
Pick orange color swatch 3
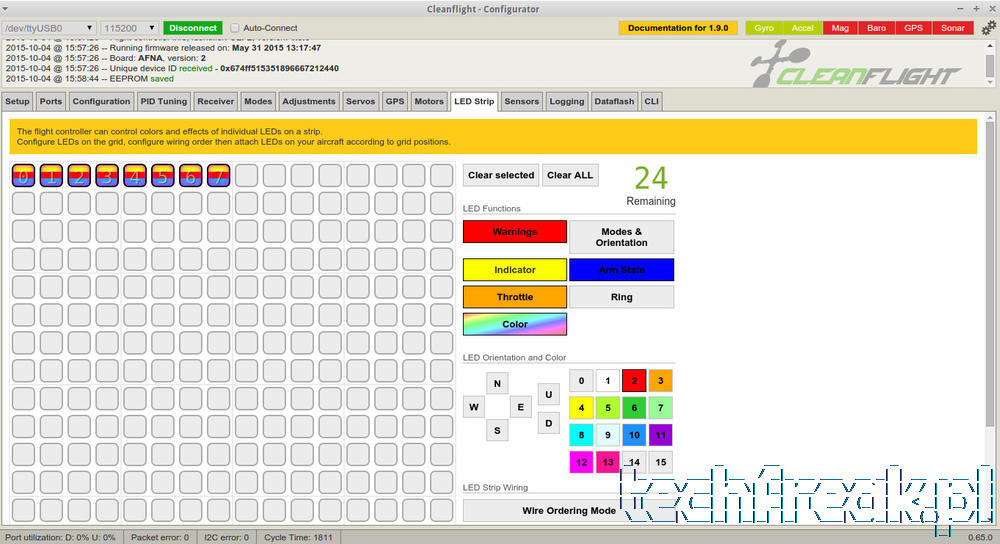coord(661,381)
